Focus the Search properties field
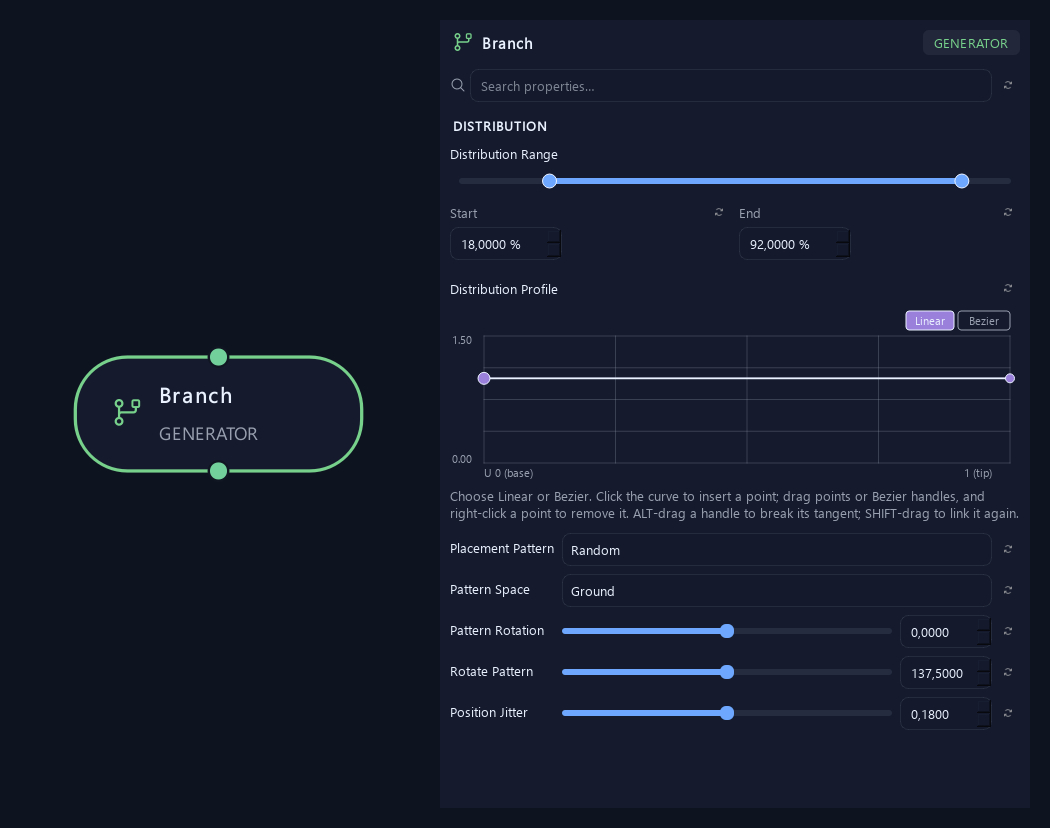Image resolution: width=1050 pixels, height=828 pixels. coord(731,86)
